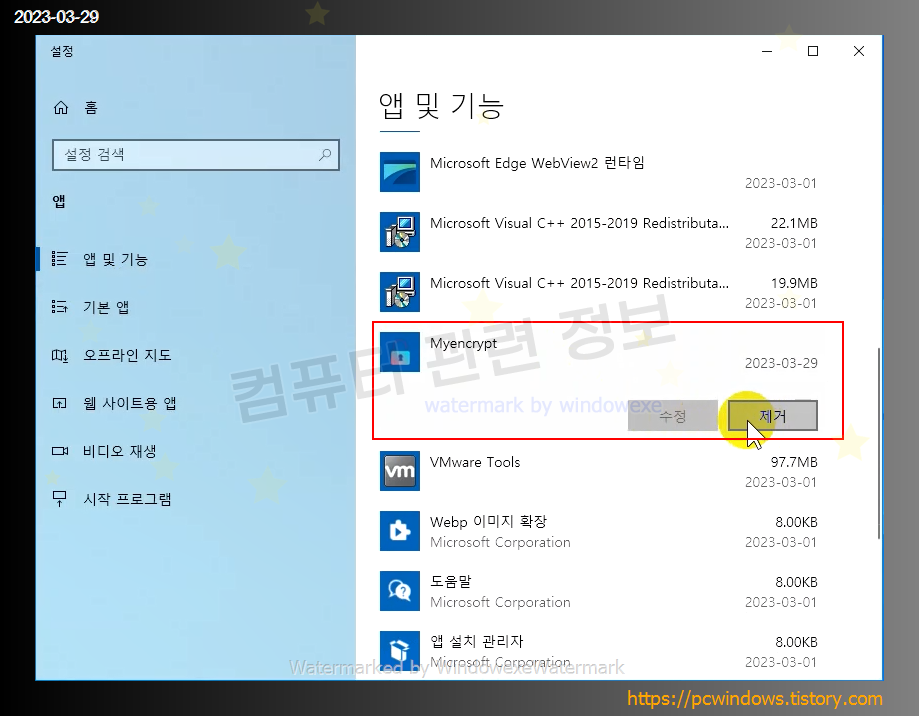Image resolution: width=919 pixels, height=716 pixels.
Task: Minimize the 설정 window
Action: tap(767, 52)
